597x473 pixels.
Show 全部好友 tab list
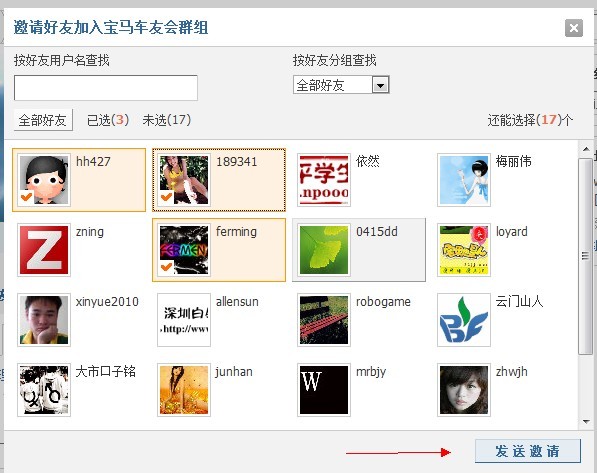[43, 120]
